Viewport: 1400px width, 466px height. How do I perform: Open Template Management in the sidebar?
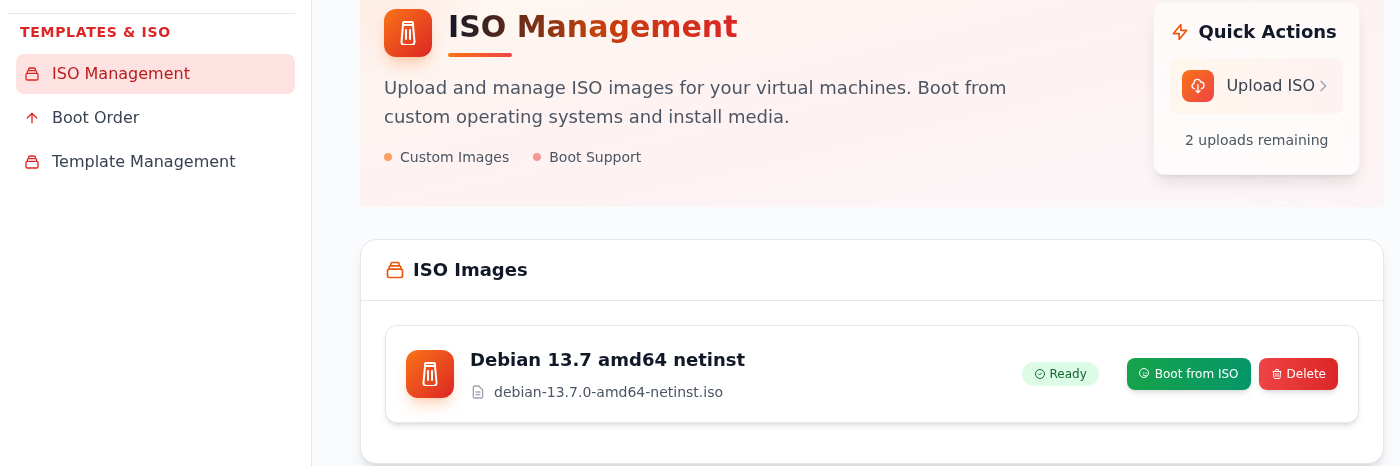tap(155, 162)
